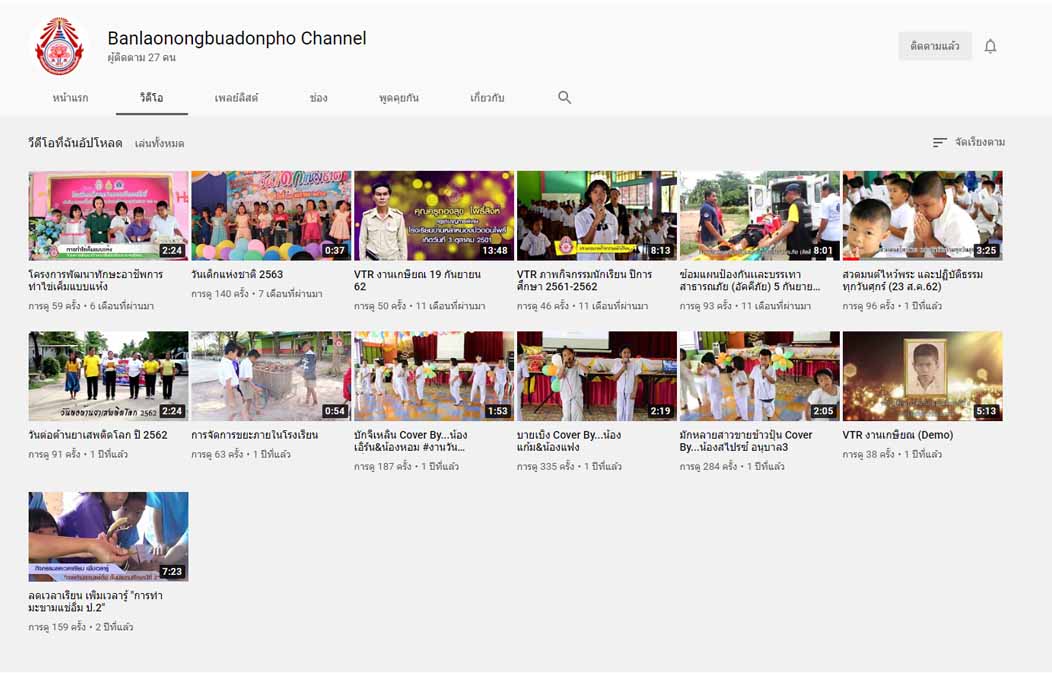The width and height of the screenshot is (1052, 673).
Task: Open the วันเด็กแห่งชาติ 2563 video title
Action: (x=237, y=274)
